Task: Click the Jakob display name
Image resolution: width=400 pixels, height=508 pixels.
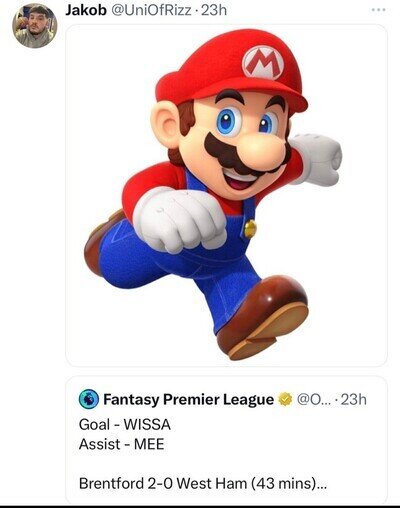Action: tap(85, 10)
